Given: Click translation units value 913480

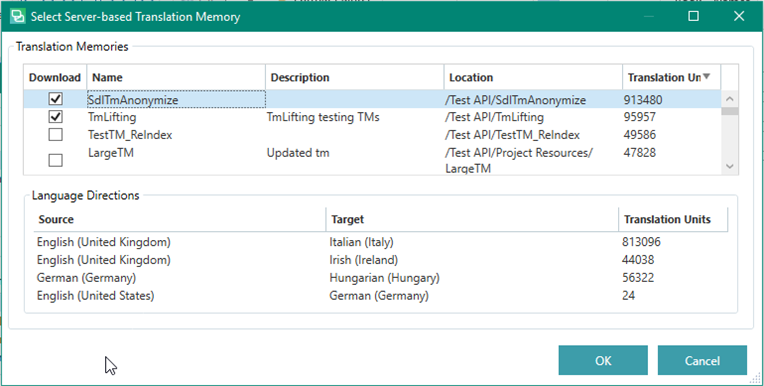Looking at the screenshot, I should 643,100.
